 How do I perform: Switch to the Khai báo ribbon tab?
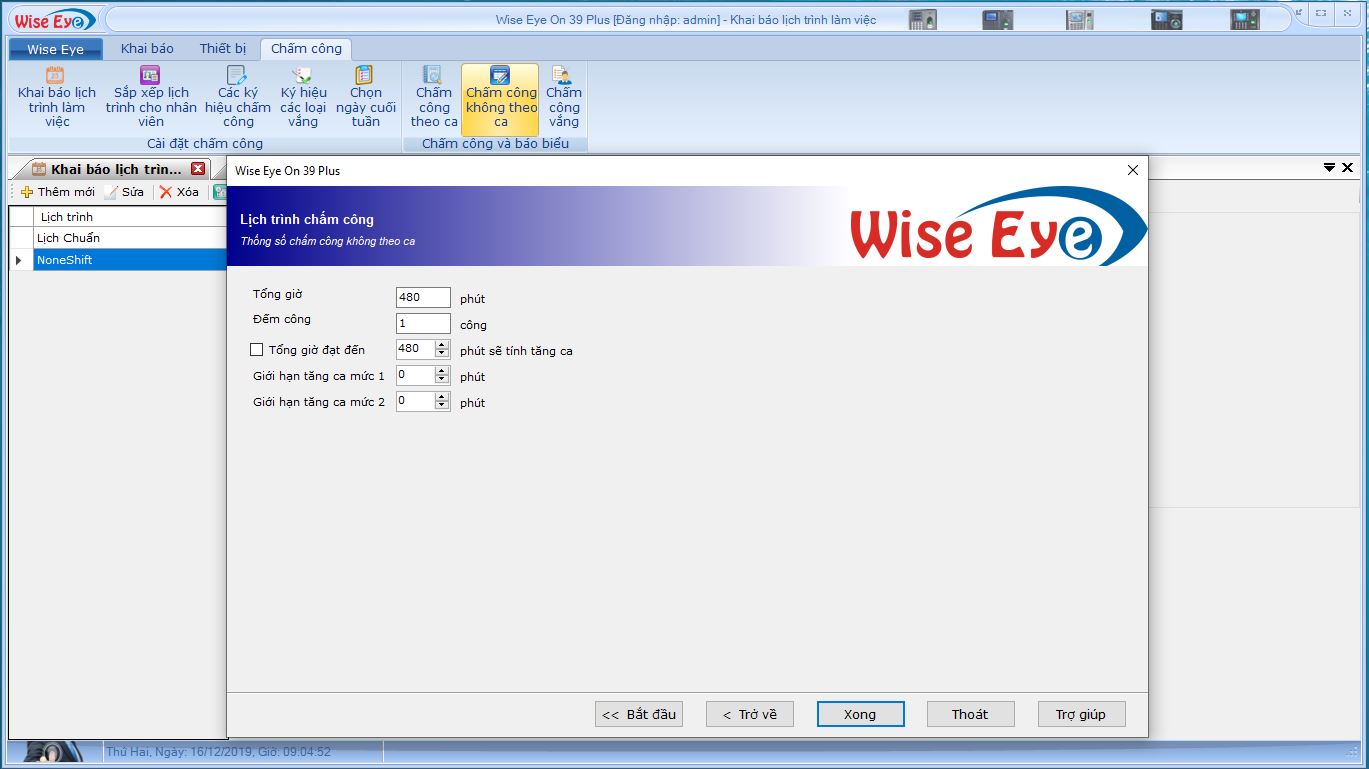[x=147, y=48]
